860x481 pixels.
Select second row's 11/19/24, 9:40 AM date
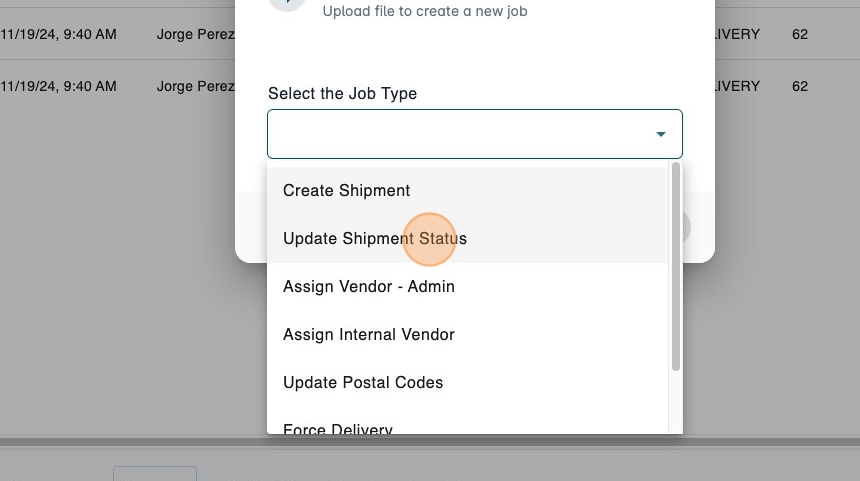tap(59, 86)
